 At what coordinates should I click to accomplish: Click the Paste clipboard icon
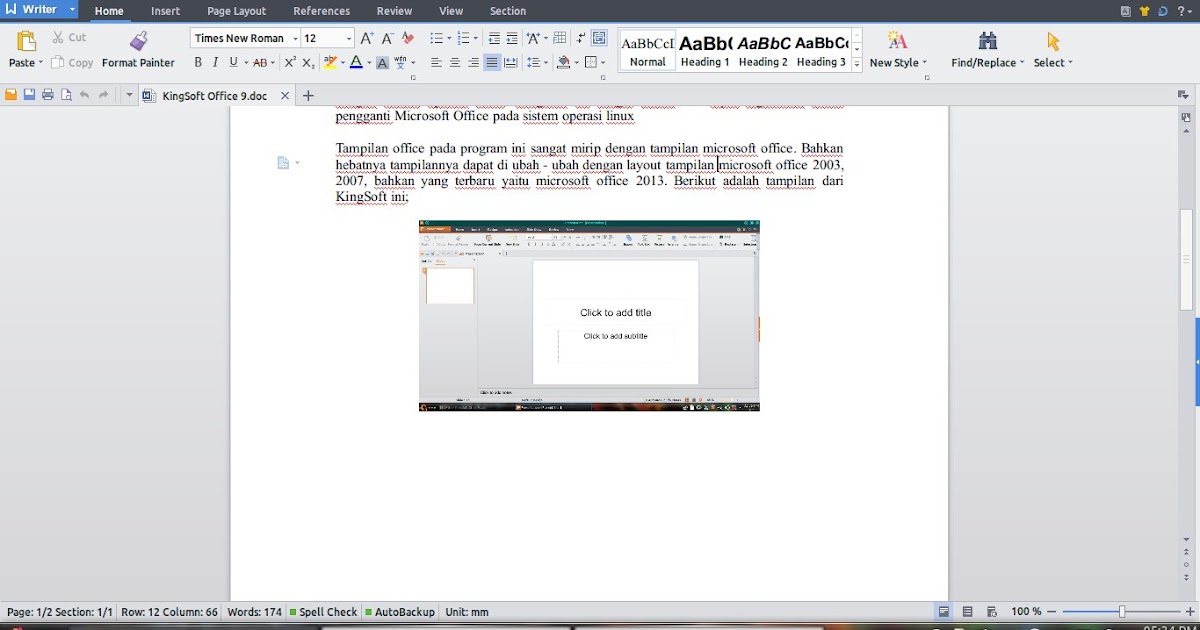[26, 40]
